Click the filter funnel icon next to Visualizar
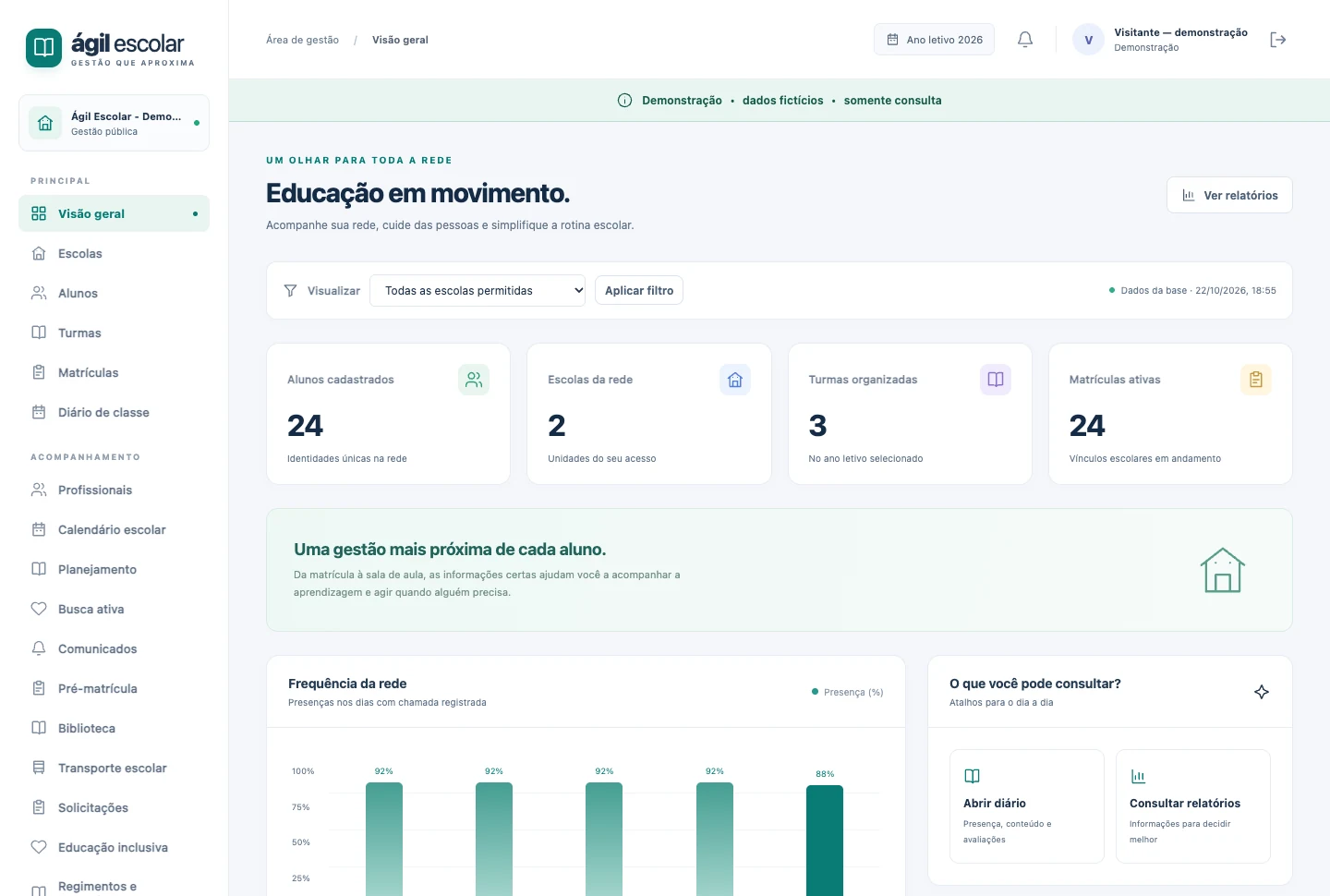The image size is (1330, 896). [x=290, y=291]
